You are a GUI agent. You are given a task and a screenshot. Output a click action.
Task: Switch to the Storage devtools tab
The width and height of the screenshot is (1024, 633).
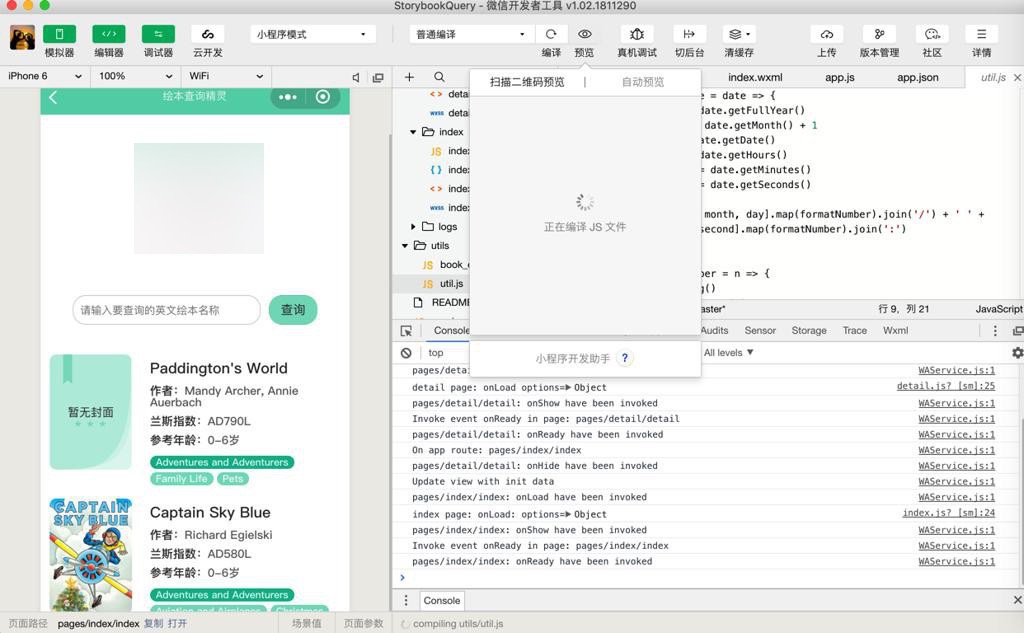(x=809, y=331)
